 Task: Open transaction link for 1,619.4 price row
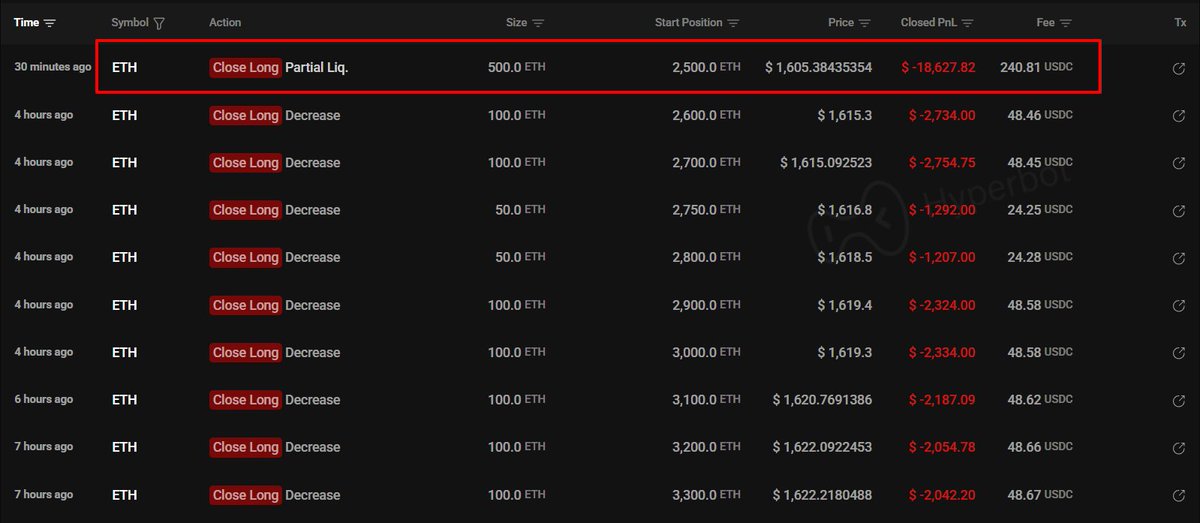point(1179,305)
